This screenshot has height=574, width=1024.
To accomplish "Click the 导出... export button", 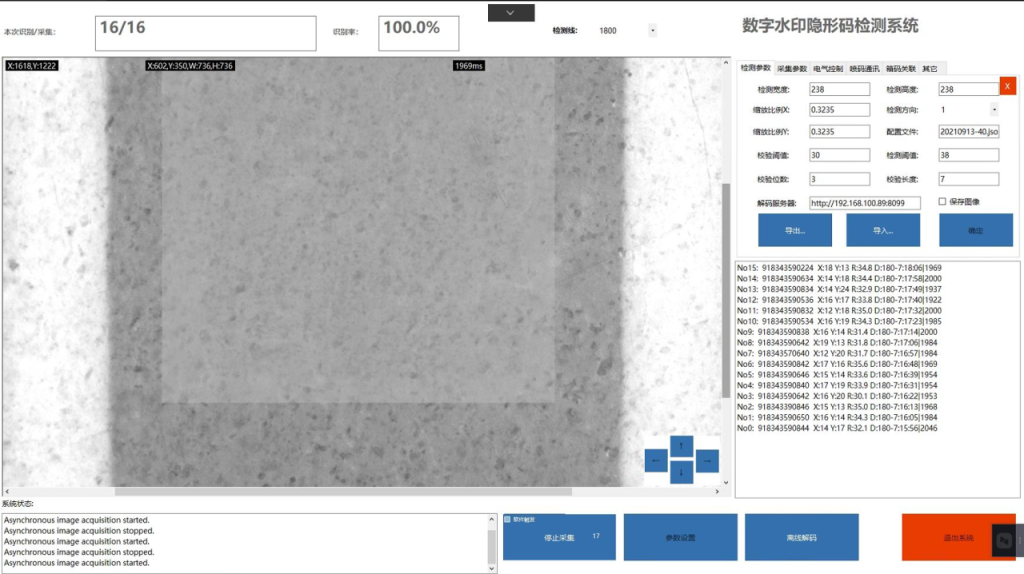I will [795, 231].
